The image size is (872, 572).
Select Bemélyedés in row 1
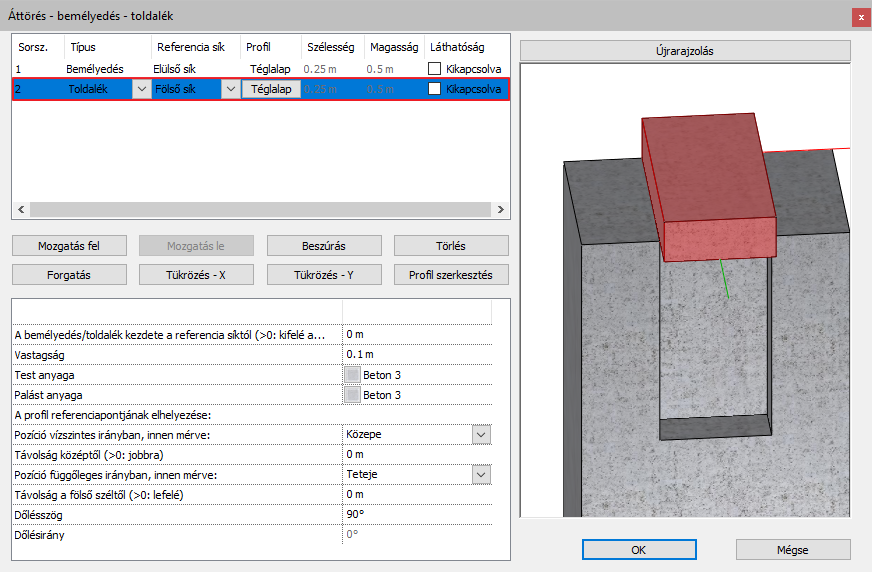(x=95, y=69)
